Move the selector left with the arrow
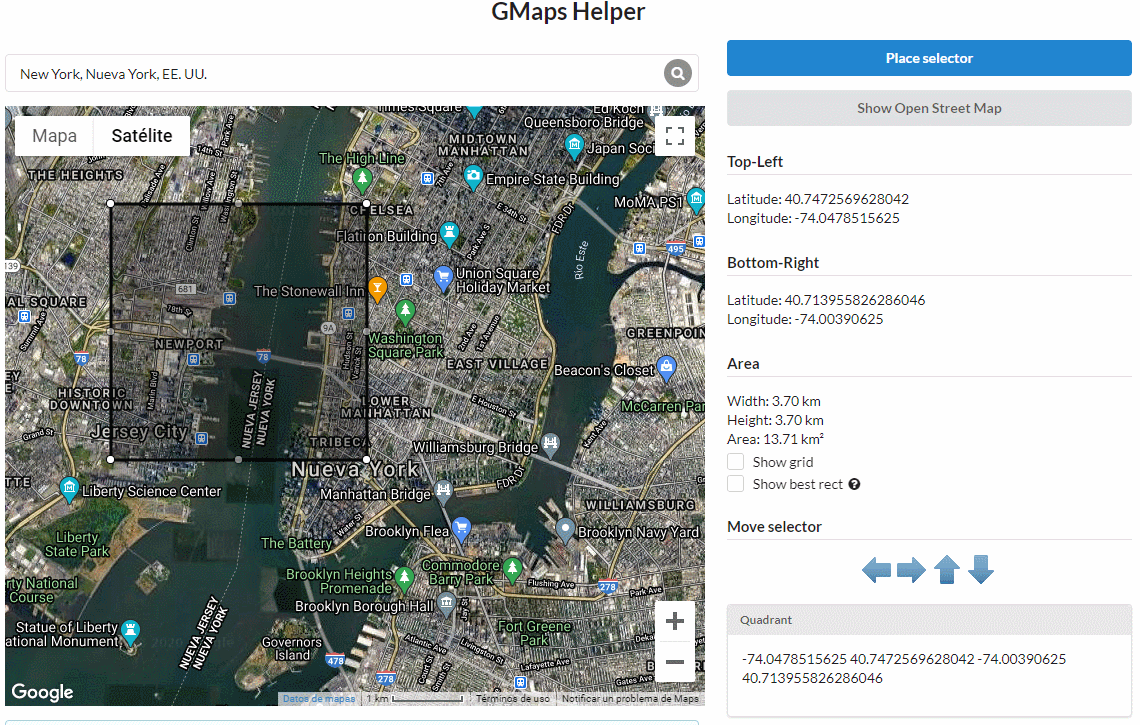Viewport: 1140px width, 725px height. tap(877, 570)
